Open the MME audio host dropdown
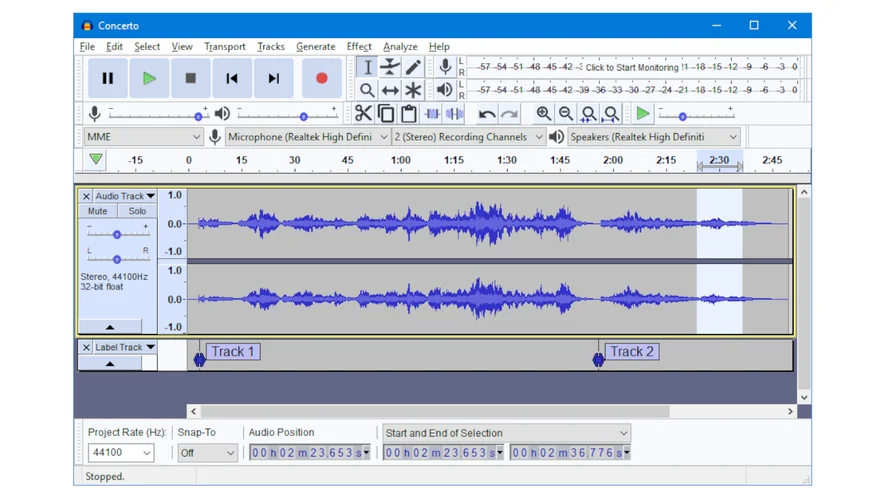 click(x=143, y=137)
